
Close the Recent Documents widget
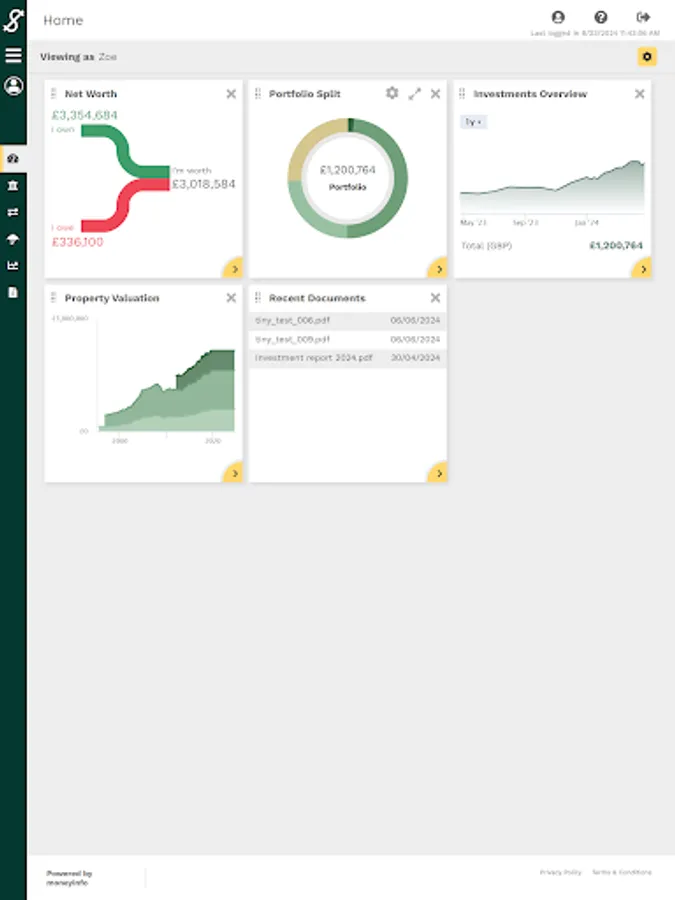click(436, 297)
